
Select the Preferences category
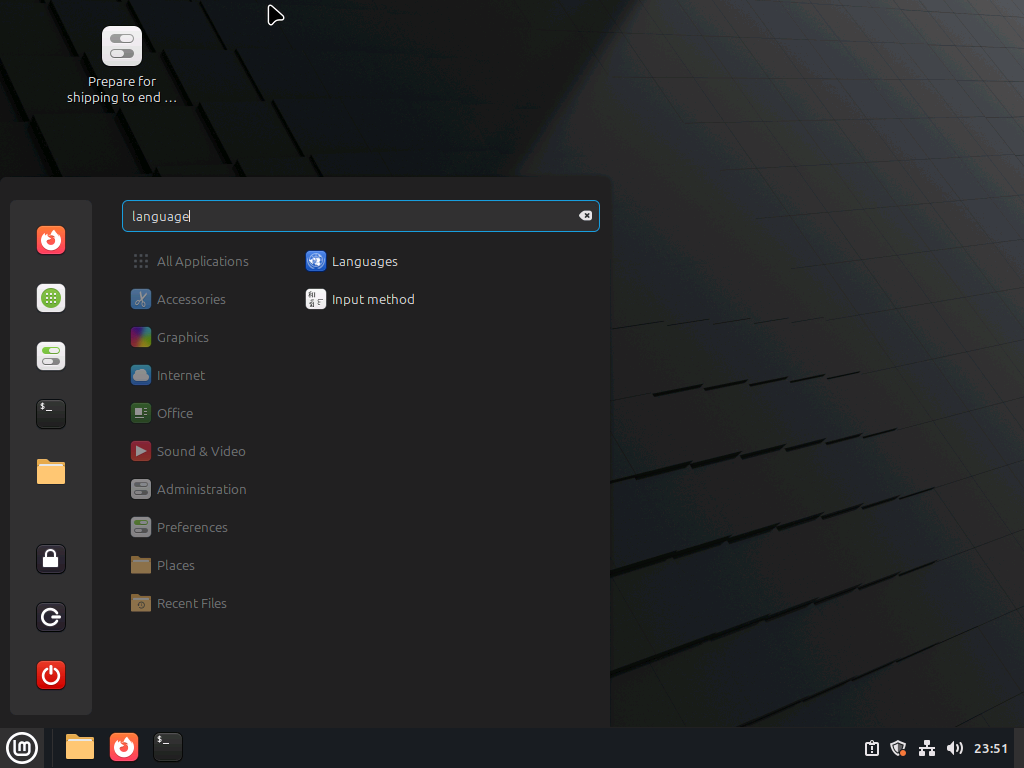pos(191,527)
